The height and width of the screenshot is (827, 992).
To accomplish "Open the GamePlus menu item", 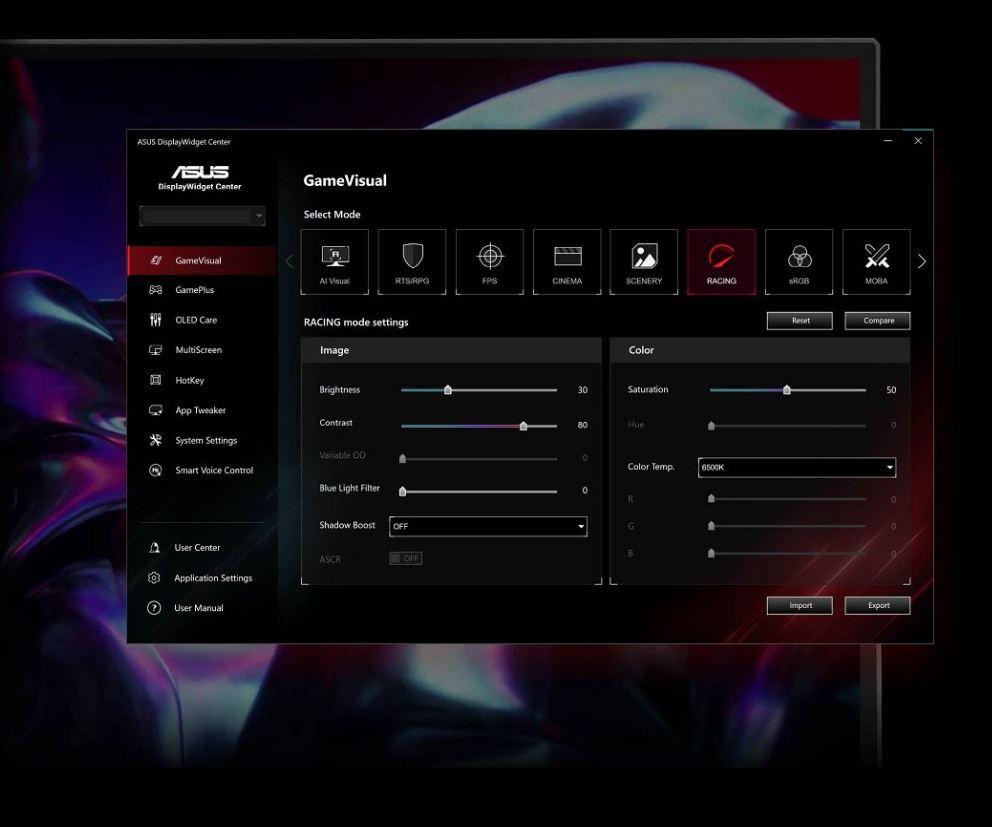I will (x=202, y=290).
